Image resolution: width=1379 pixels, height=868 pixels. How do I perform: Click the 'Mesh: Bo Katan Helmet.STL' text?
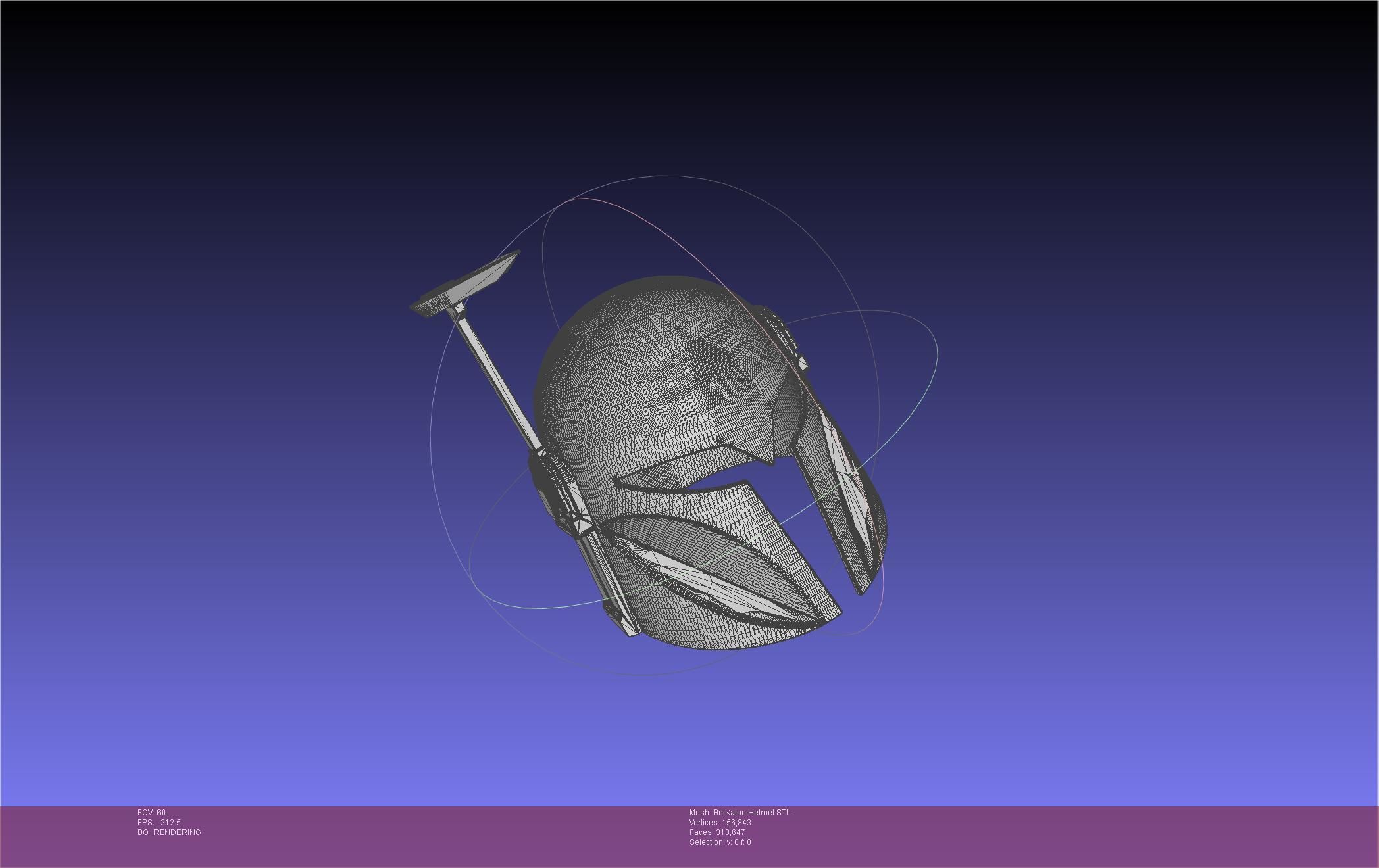coord(740,813)
